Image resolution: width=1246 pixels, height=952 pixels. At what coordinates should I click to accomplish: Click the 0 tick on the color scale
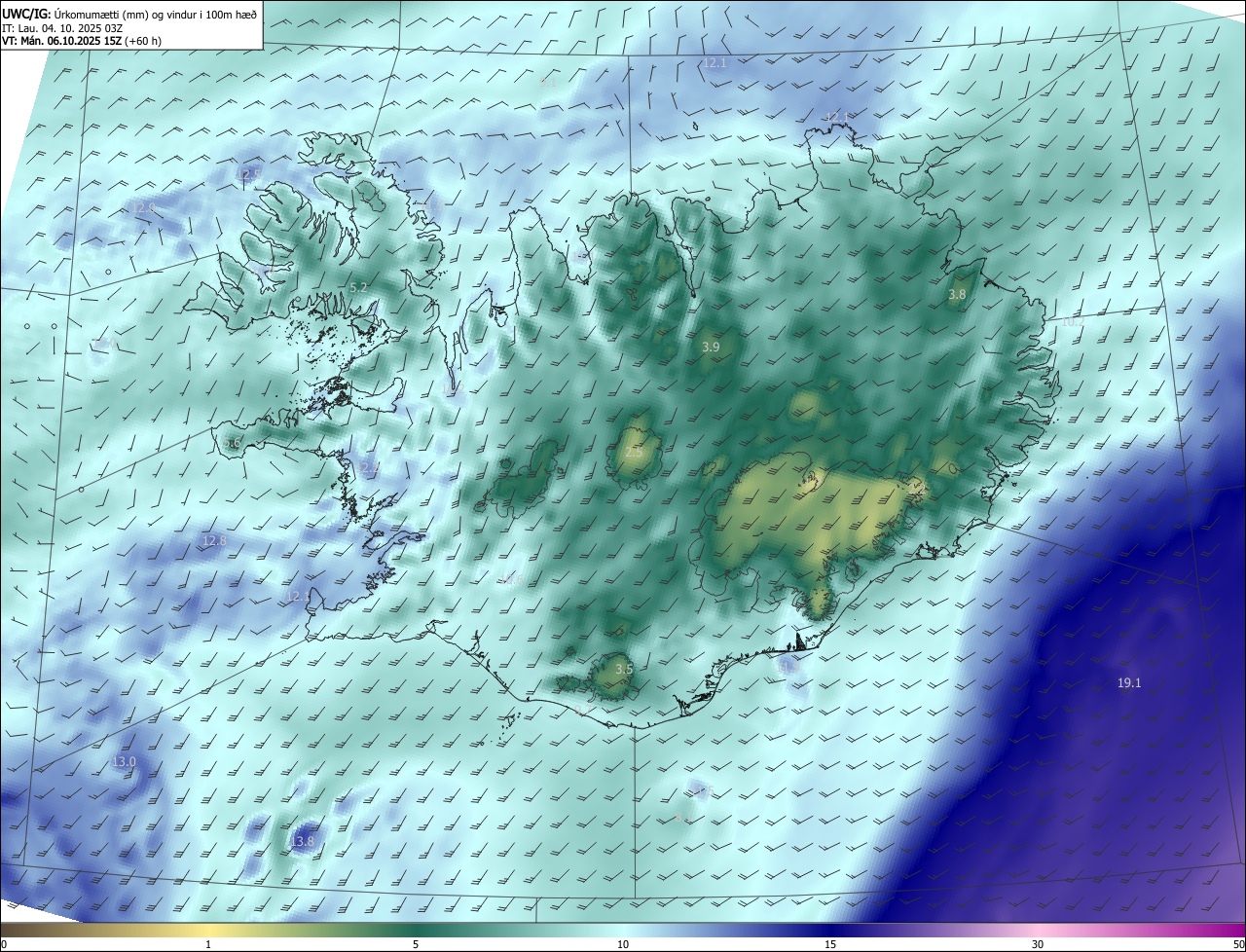click(x=3, y=944)
